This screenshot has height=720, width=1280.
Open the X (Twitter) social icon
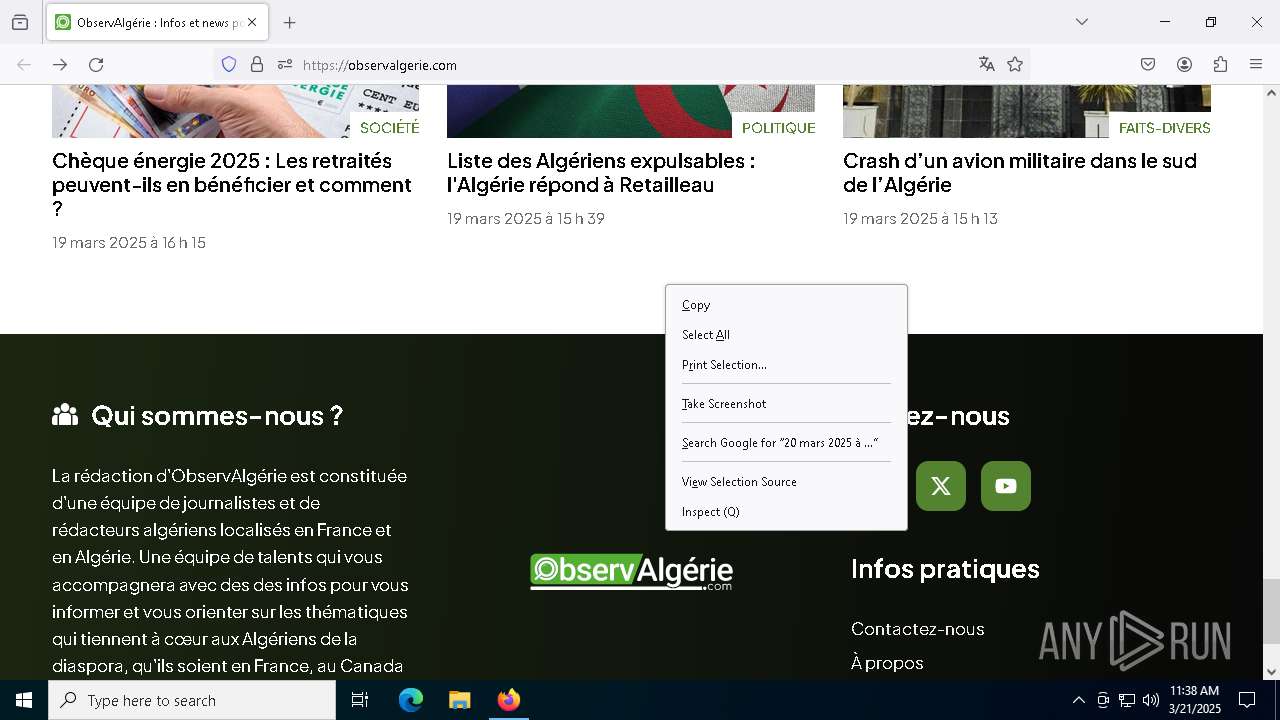(941, 486)
